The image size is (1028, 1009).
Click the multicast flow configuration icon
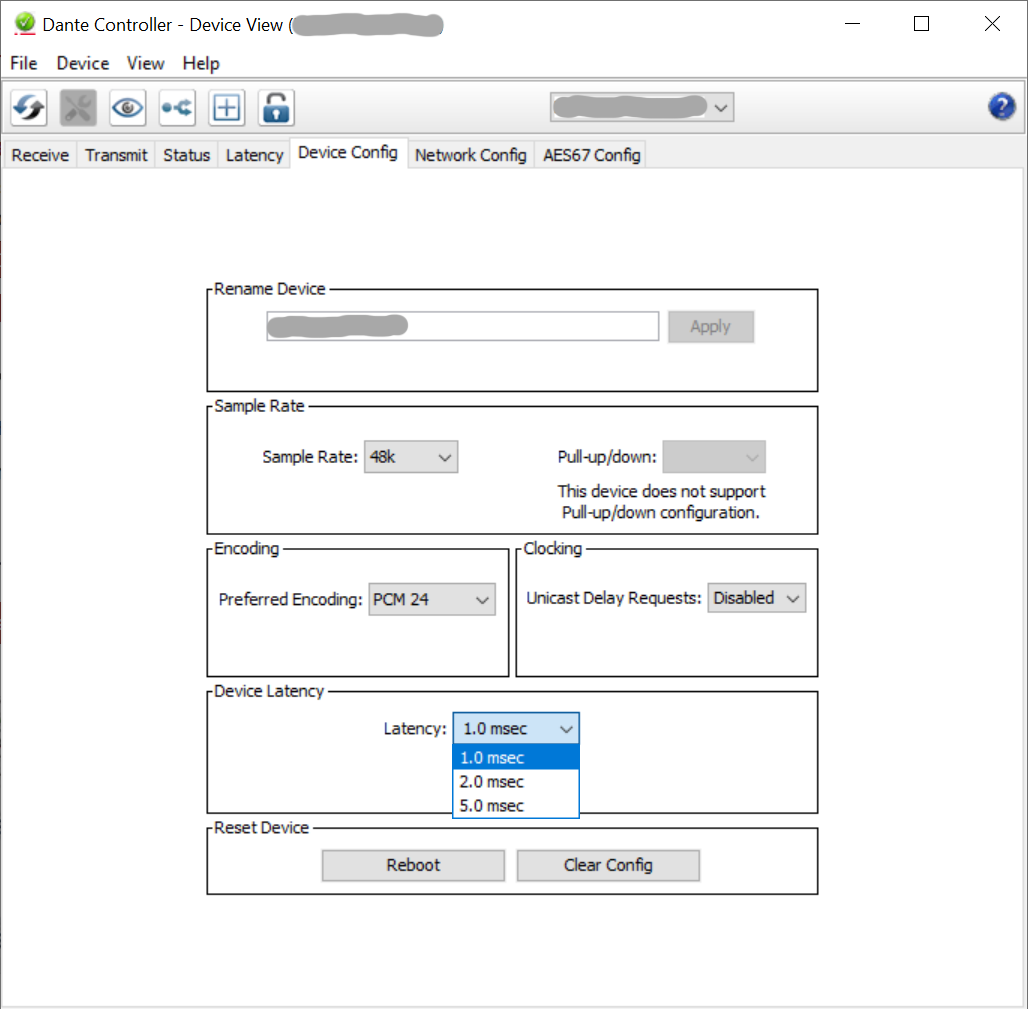point(177,108)
